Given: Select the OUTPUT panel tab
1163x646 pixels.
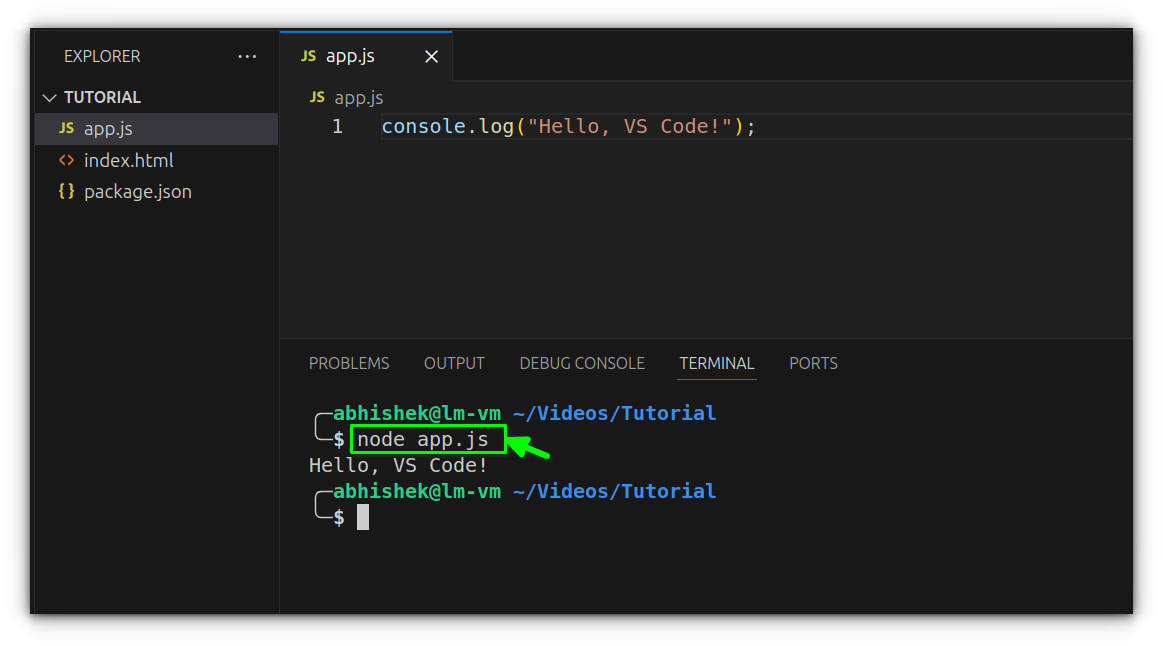Looking at the screenshot, I should tap(454, 363).
